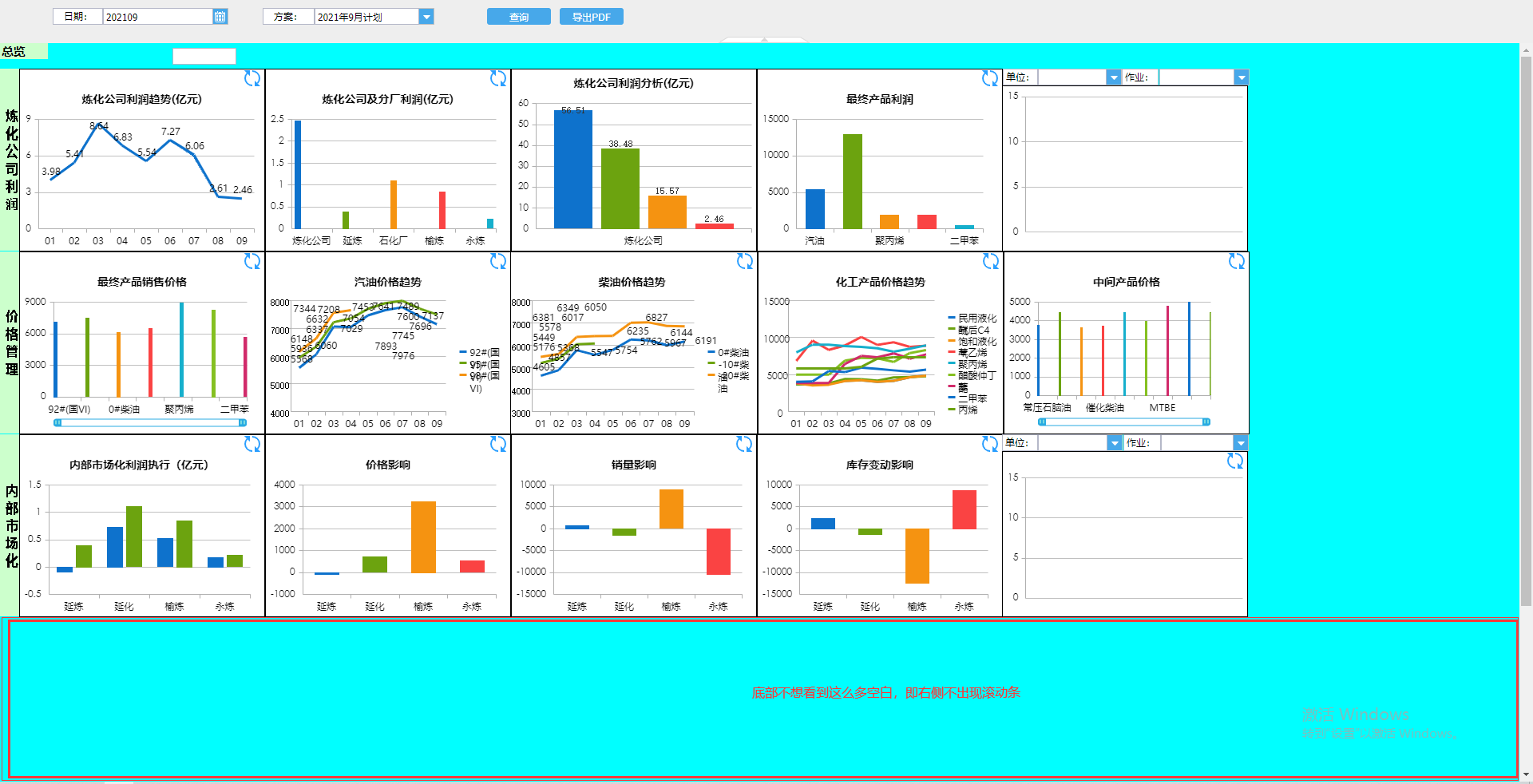The height and width of the screenshot is (784, 1533).
Task: Open lower 作业 dropdown arrow
Action: click(x=1240, y=442)
